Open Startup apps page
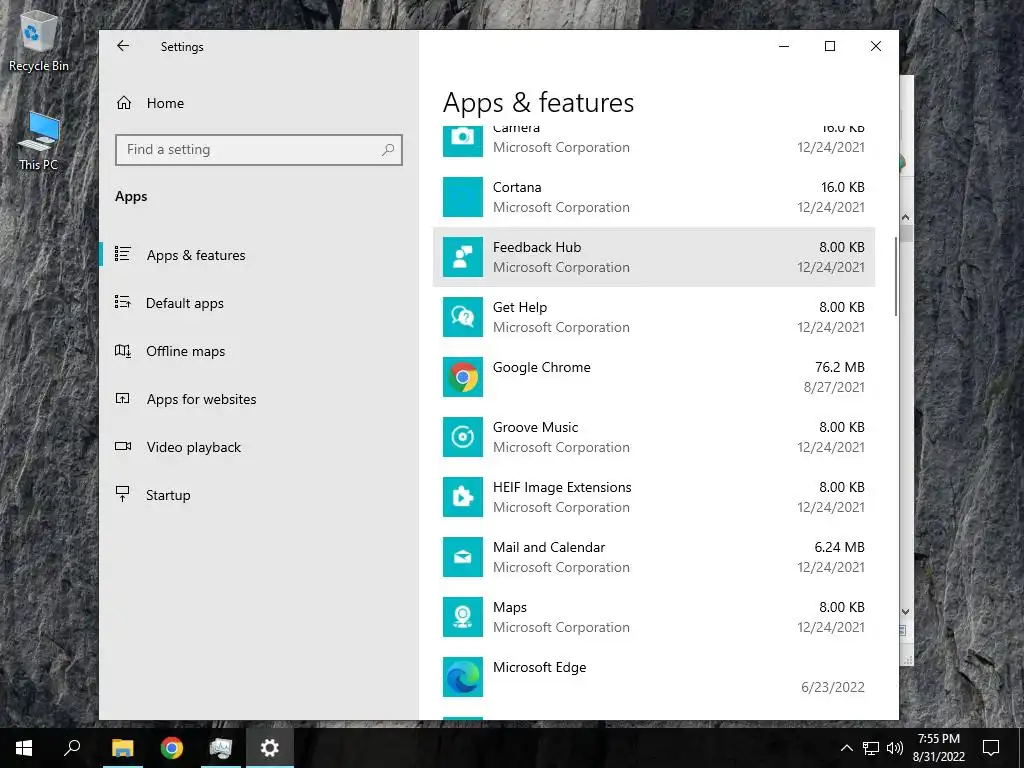This screenshot has height=768, width=1024. [x=168, y=495]
